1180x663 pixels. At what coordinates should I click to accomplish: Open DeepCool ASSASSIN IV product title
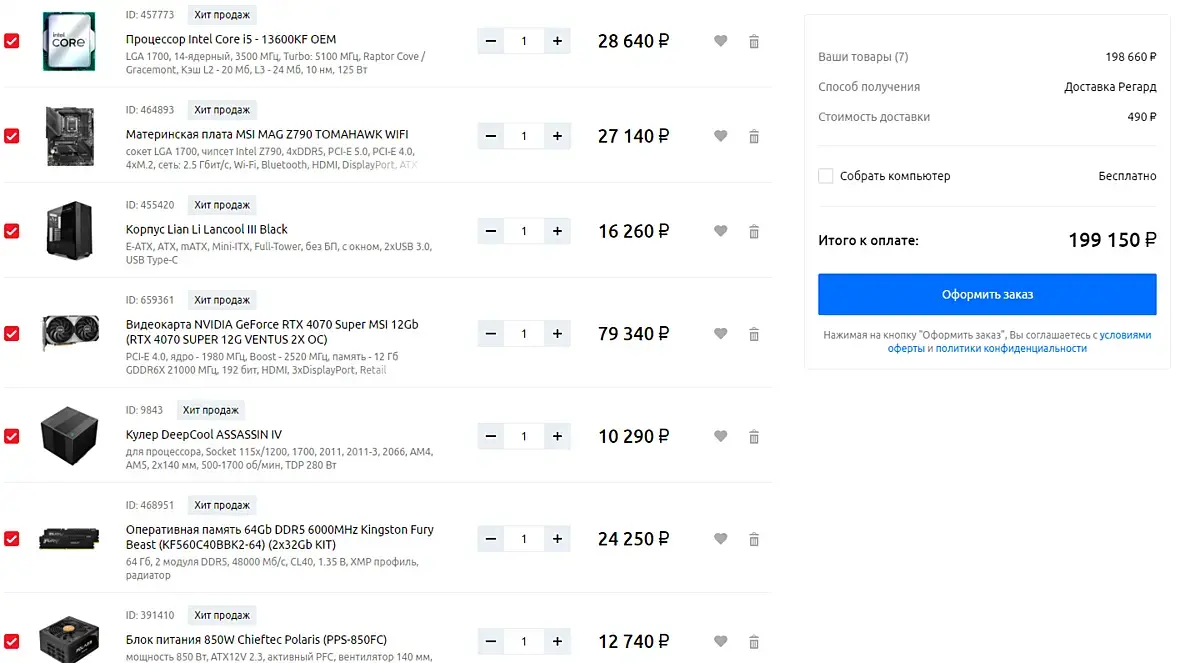(x=204, y=435)
